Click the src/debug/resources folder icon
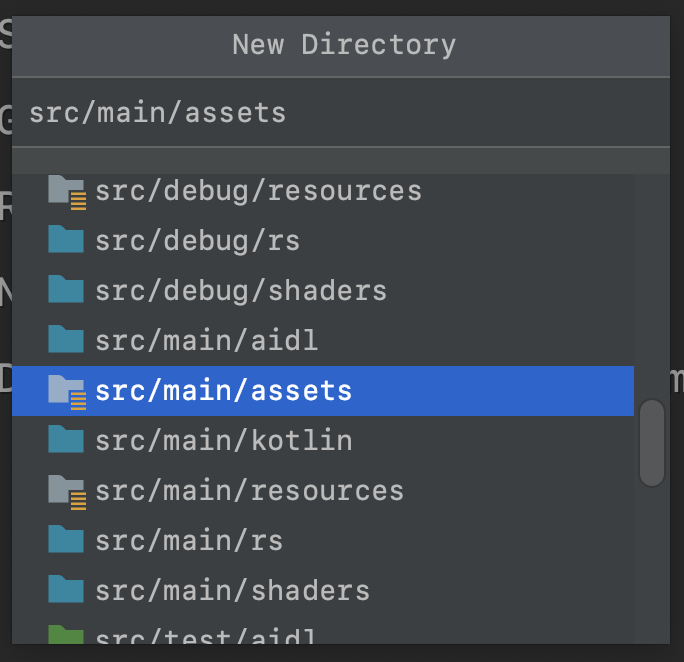This screenshot has height=662, width=684. pos(67,192)
